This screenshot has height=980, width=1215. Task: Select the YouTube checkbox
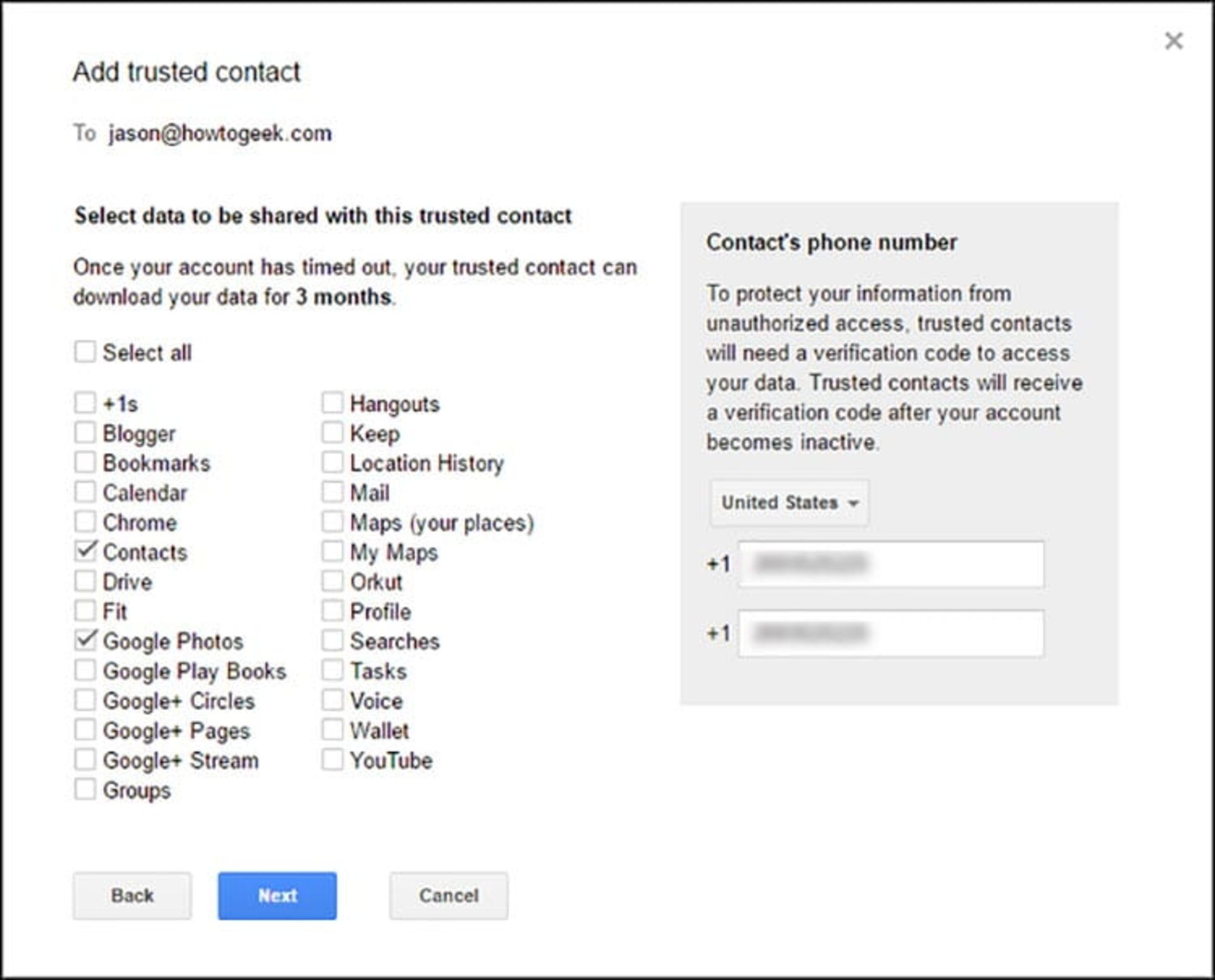point(332,759)
